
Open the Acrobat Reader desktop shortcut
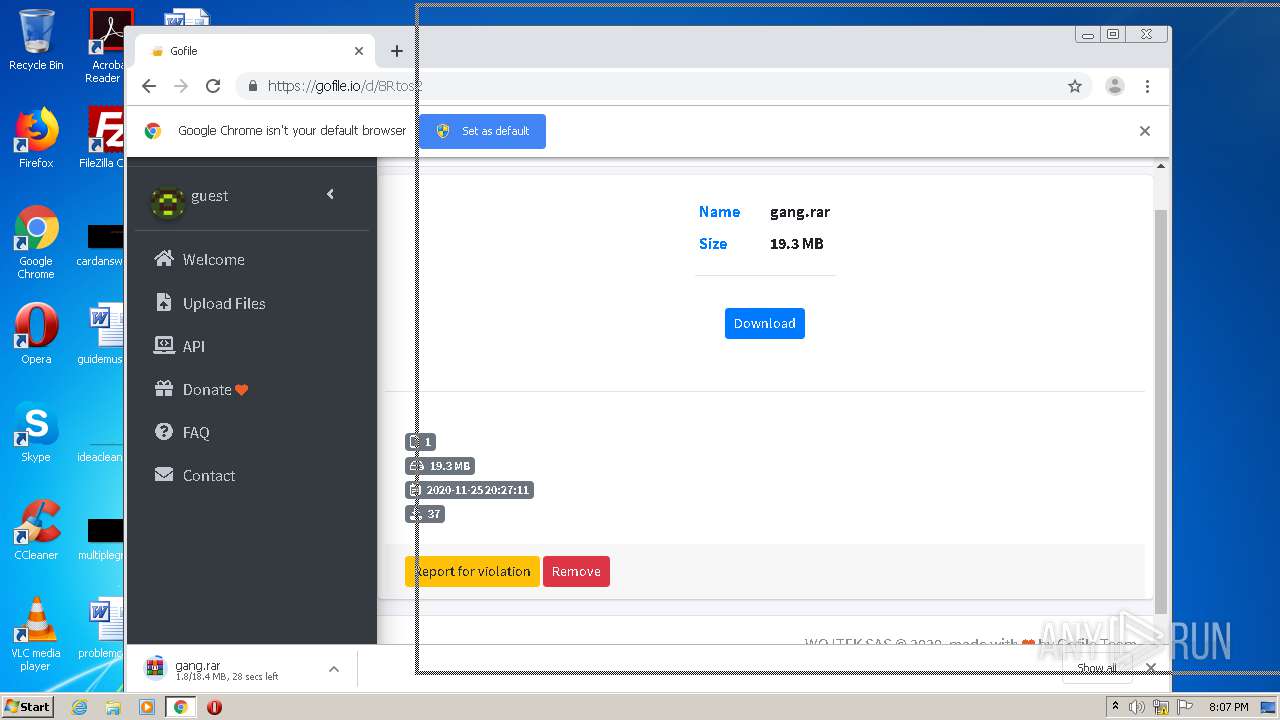click(x=106, y=46)
